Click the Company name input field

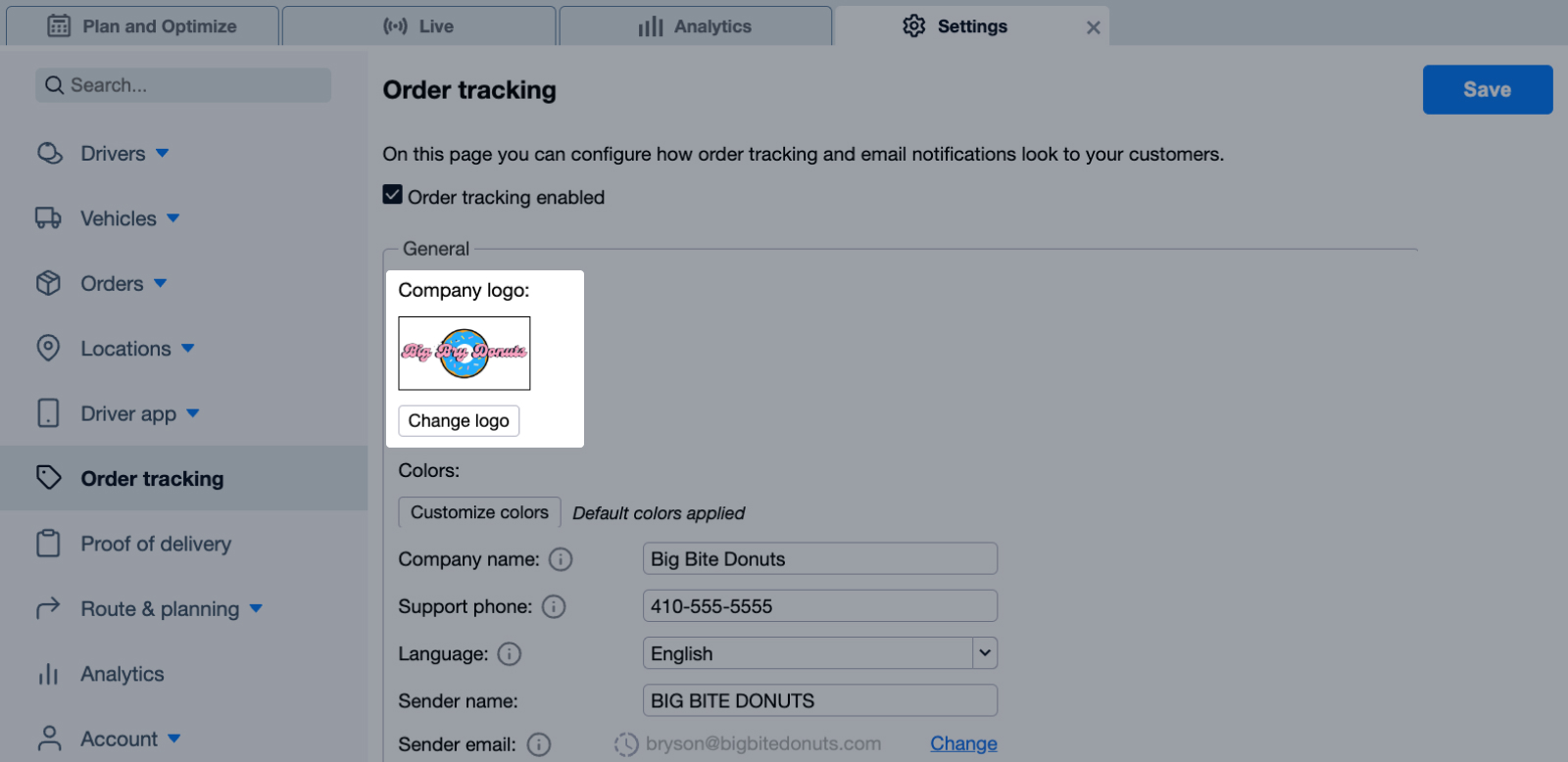tap(820, 559)
